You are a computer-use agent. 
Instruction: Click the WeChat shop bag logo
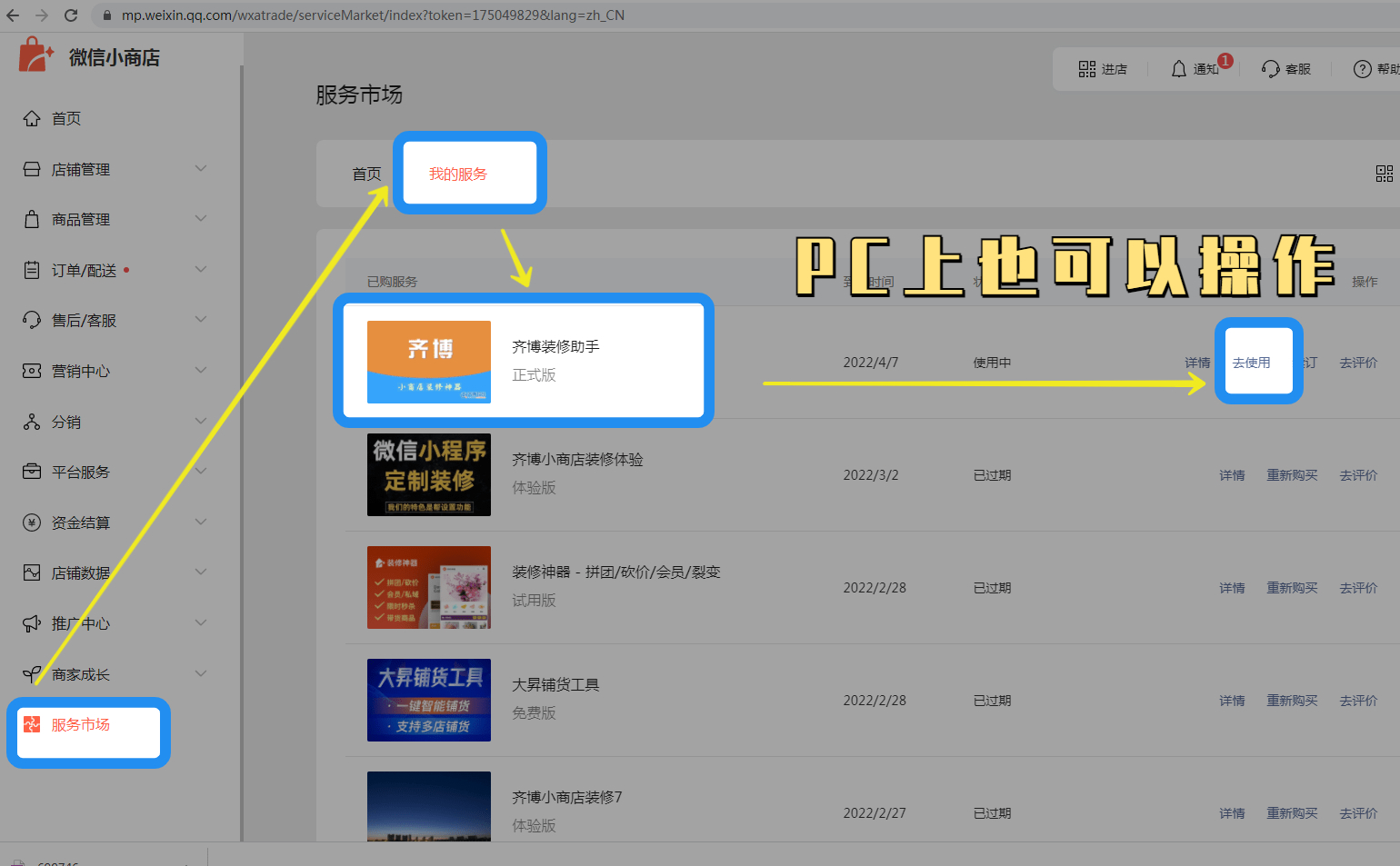click(35, 55)
